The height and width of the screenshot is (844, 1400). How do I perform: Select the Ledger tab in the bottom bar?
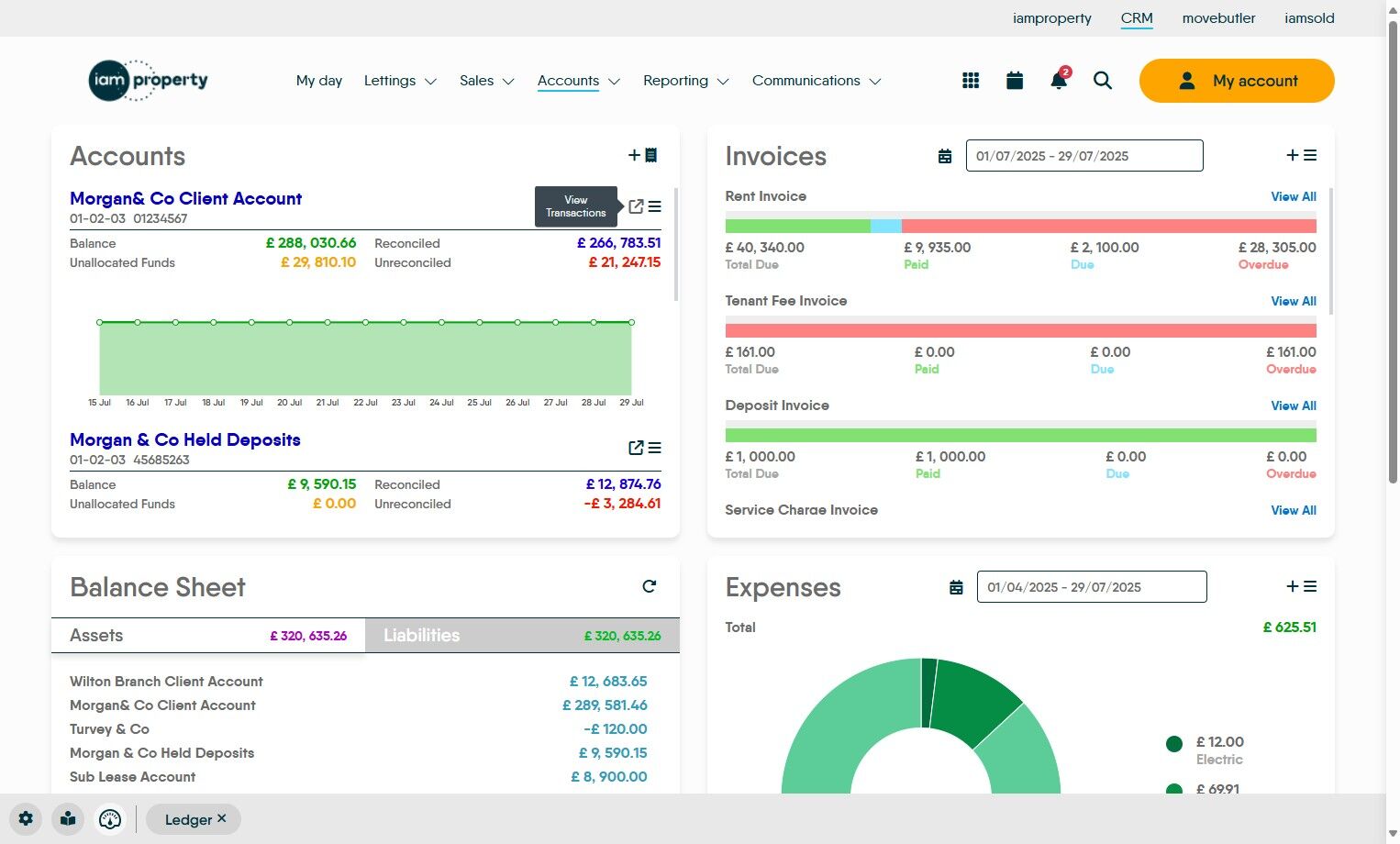(x=188, y=819)
